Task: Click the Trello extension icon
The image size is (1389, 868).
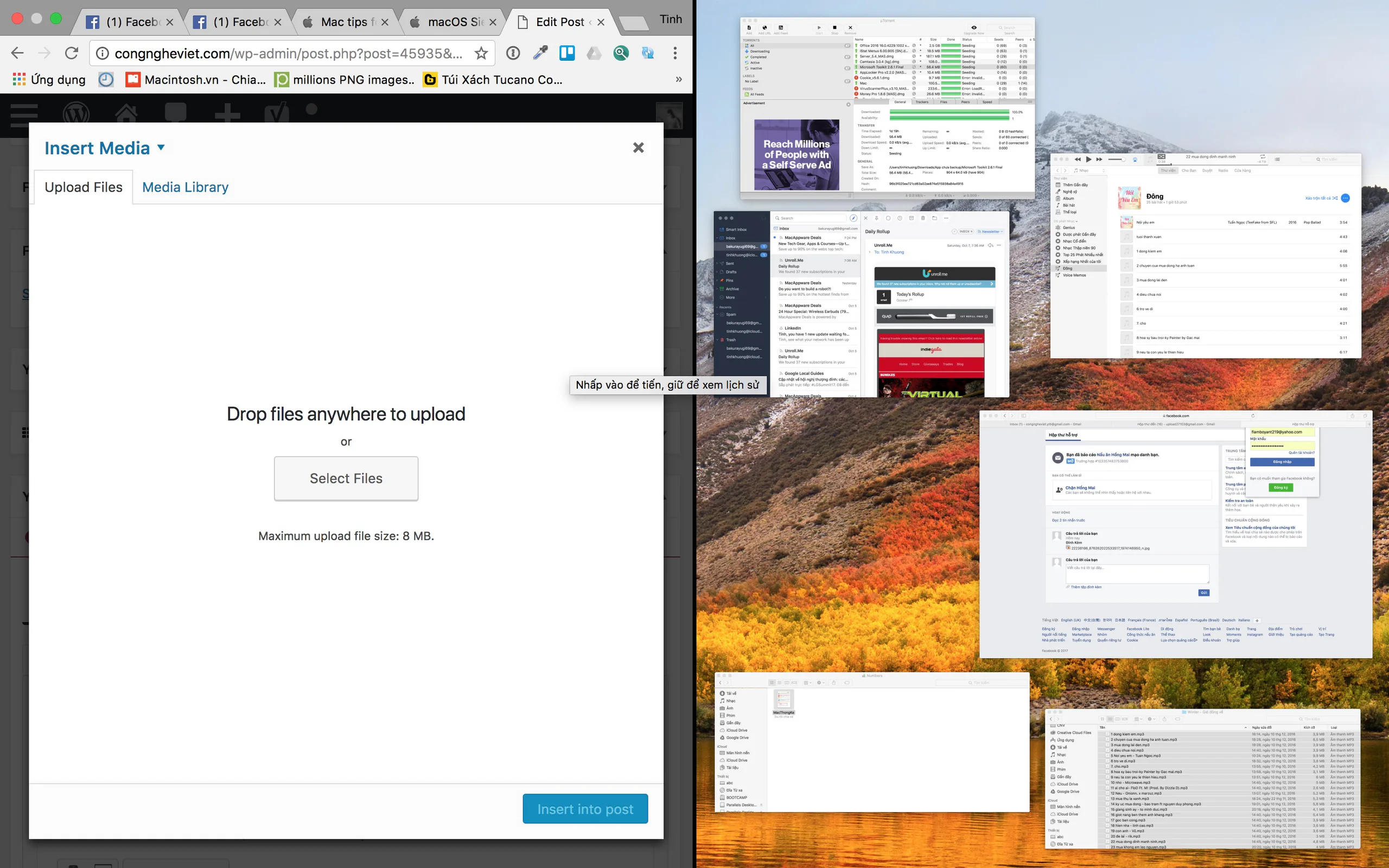Action: (567, 53)
